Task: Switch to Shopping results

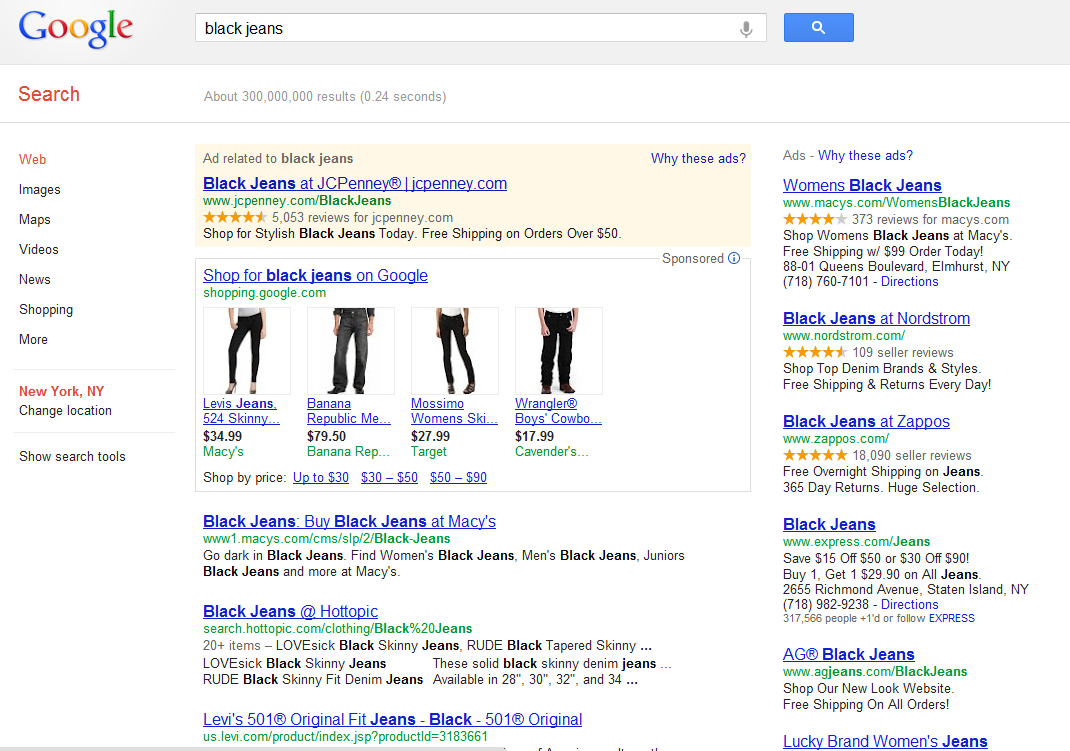Action: pyautogui.click(x=46, y=310)
